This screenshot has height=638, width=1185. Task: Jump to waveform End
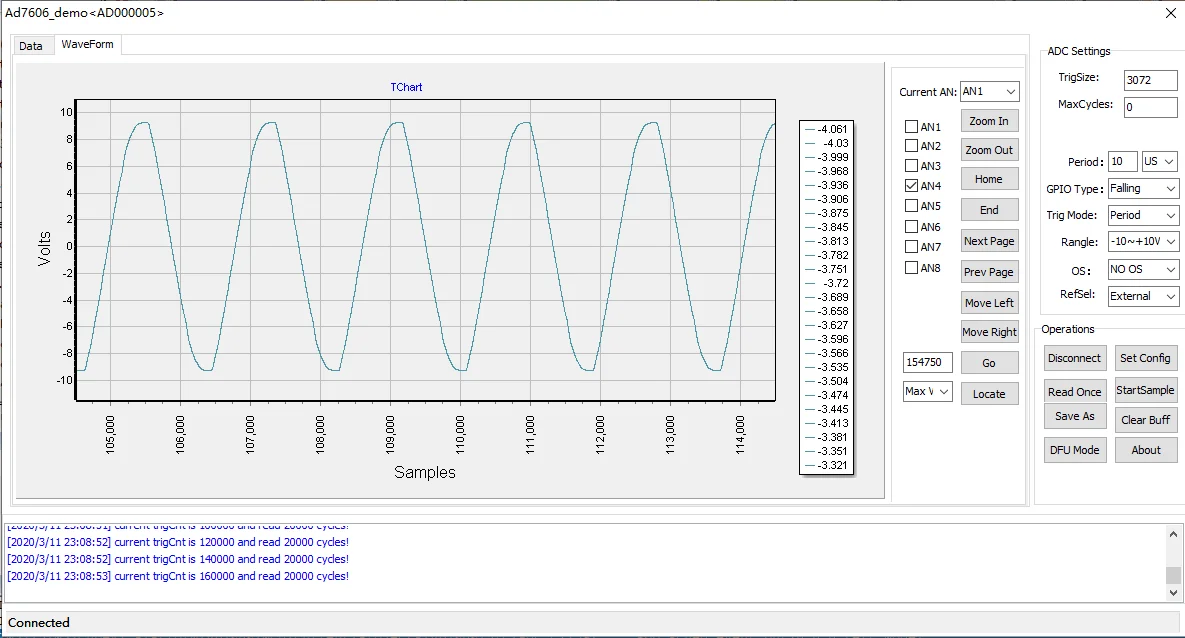click(989, 210)
